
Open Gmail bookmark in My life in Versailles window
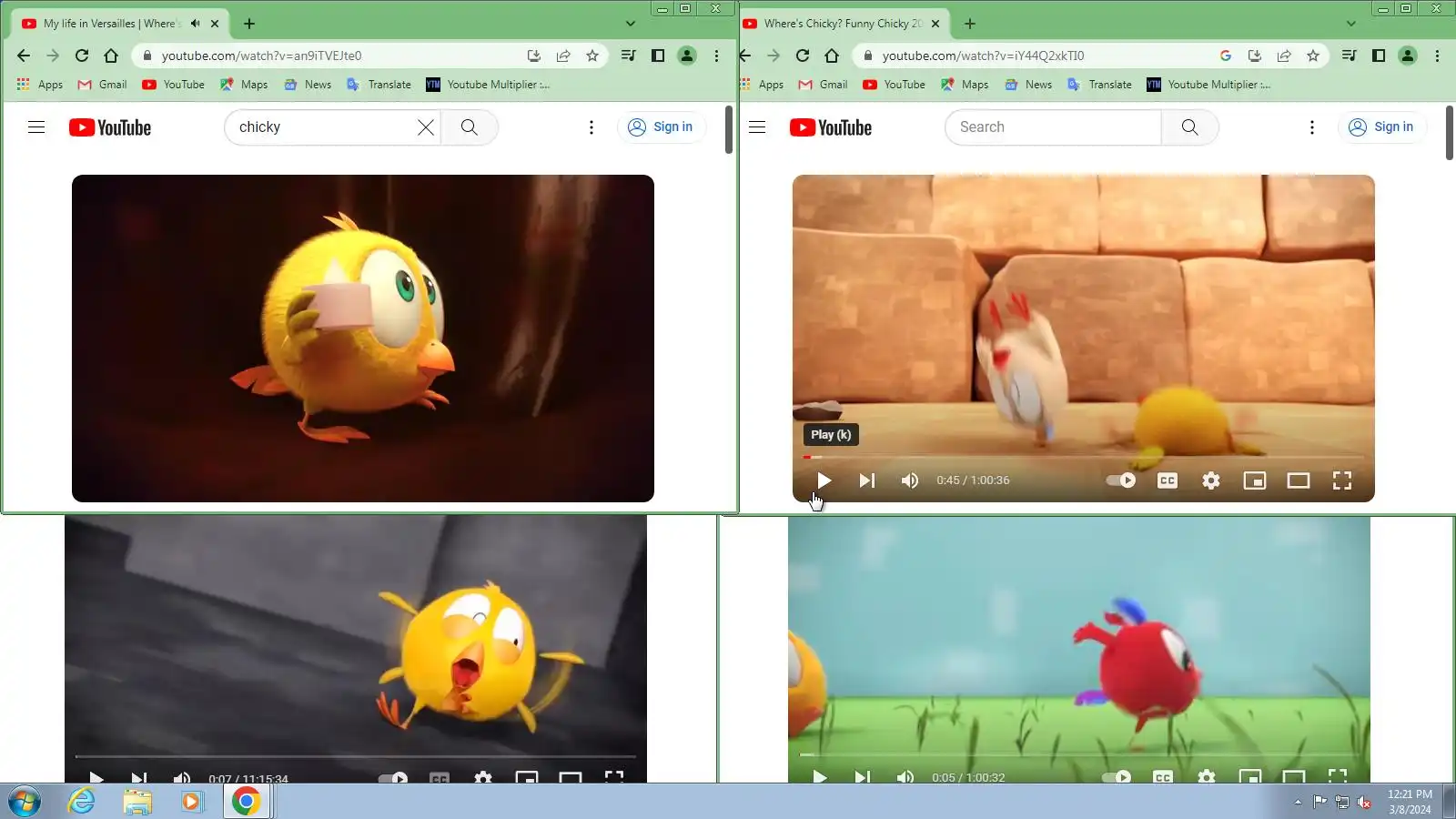point(102,85)
